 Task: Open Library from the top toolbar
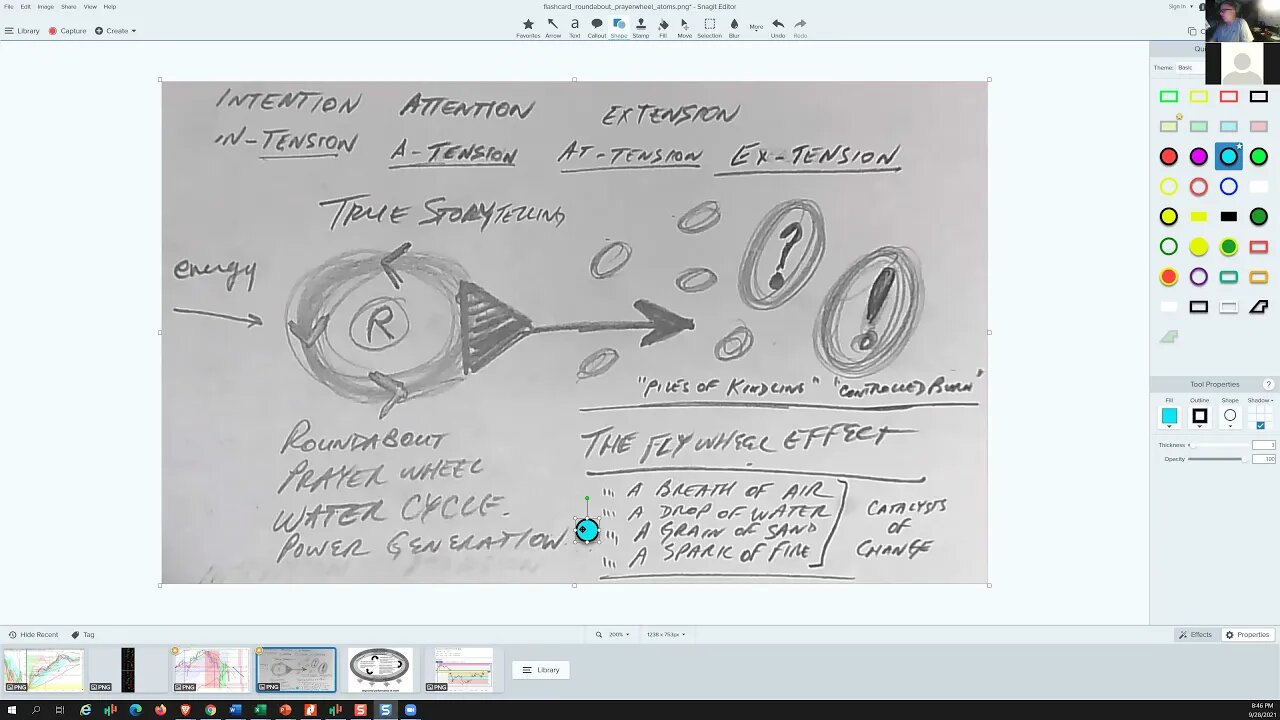click(x=22, y=31)
